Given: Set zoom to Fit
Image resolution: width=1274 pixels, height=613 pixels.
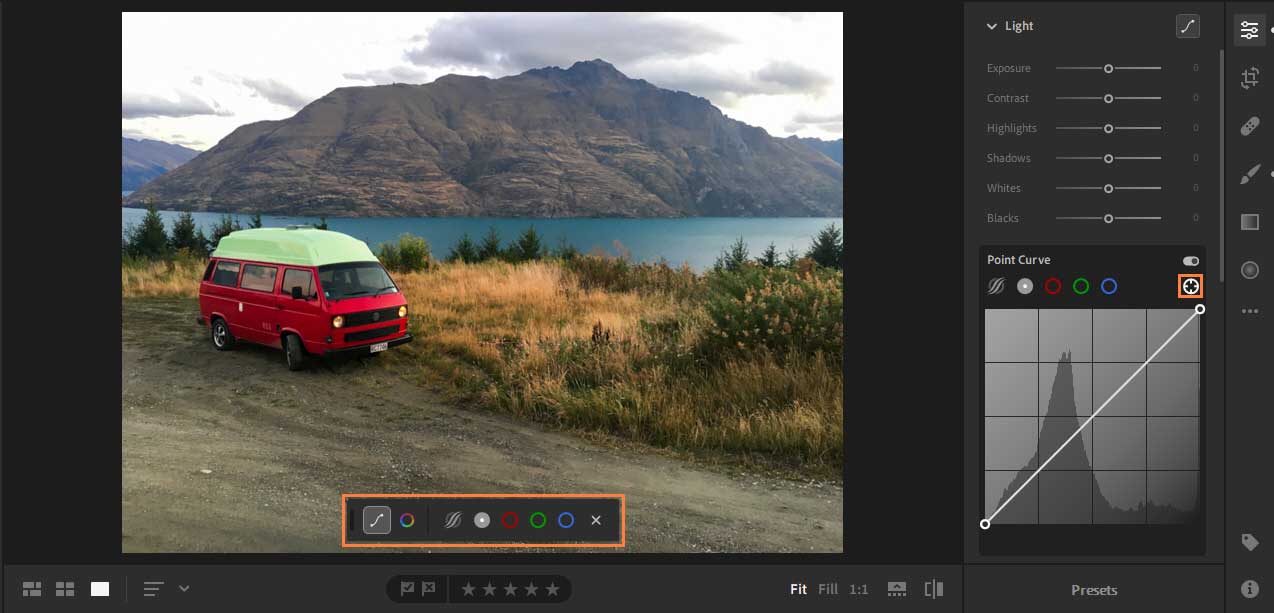Looking at the screenshot, I should pyautogui.click(x=798, y=589).
